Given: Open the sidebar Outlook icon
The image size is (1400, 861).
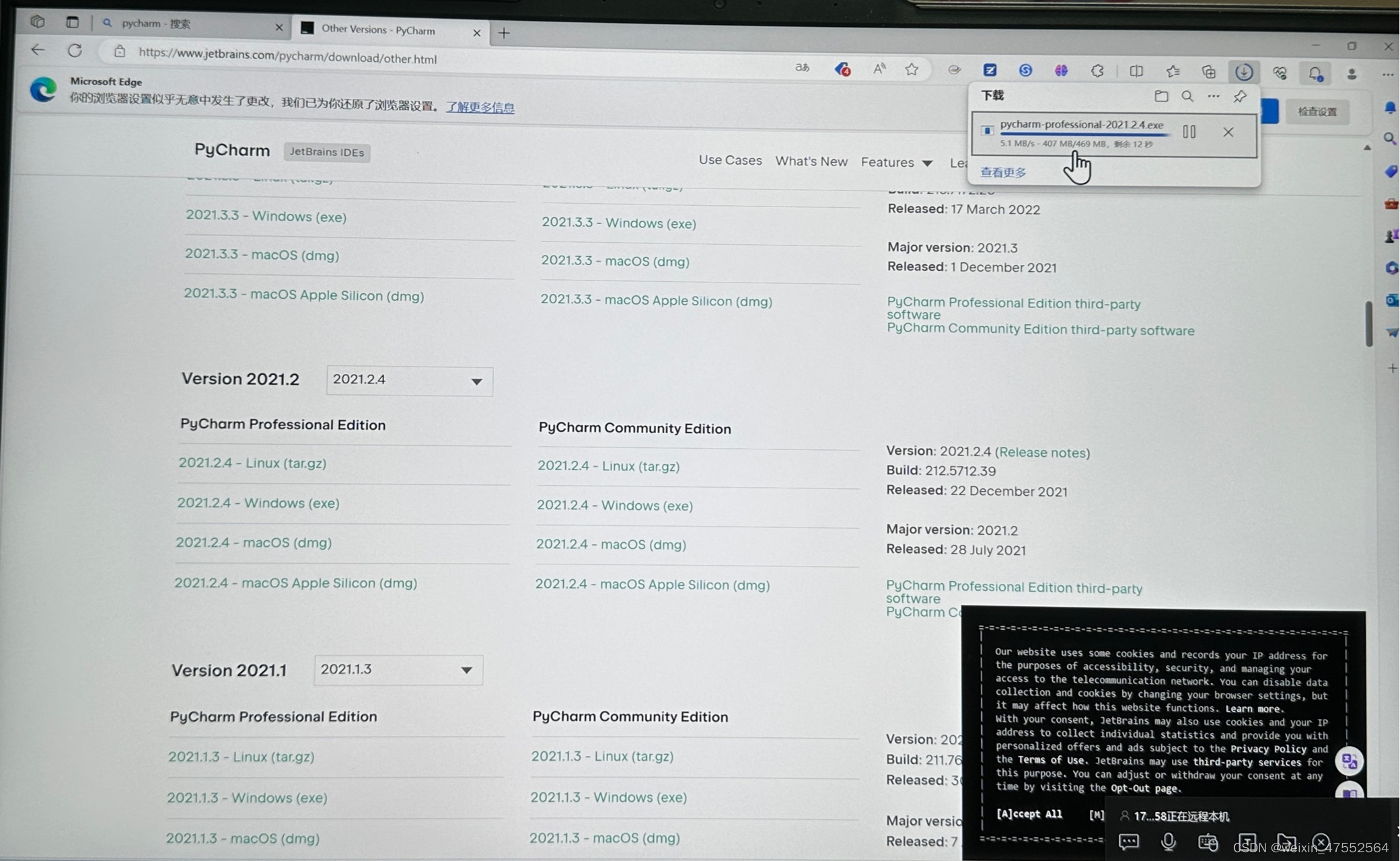Looking at the screenshot, I should coord(1391,300).
